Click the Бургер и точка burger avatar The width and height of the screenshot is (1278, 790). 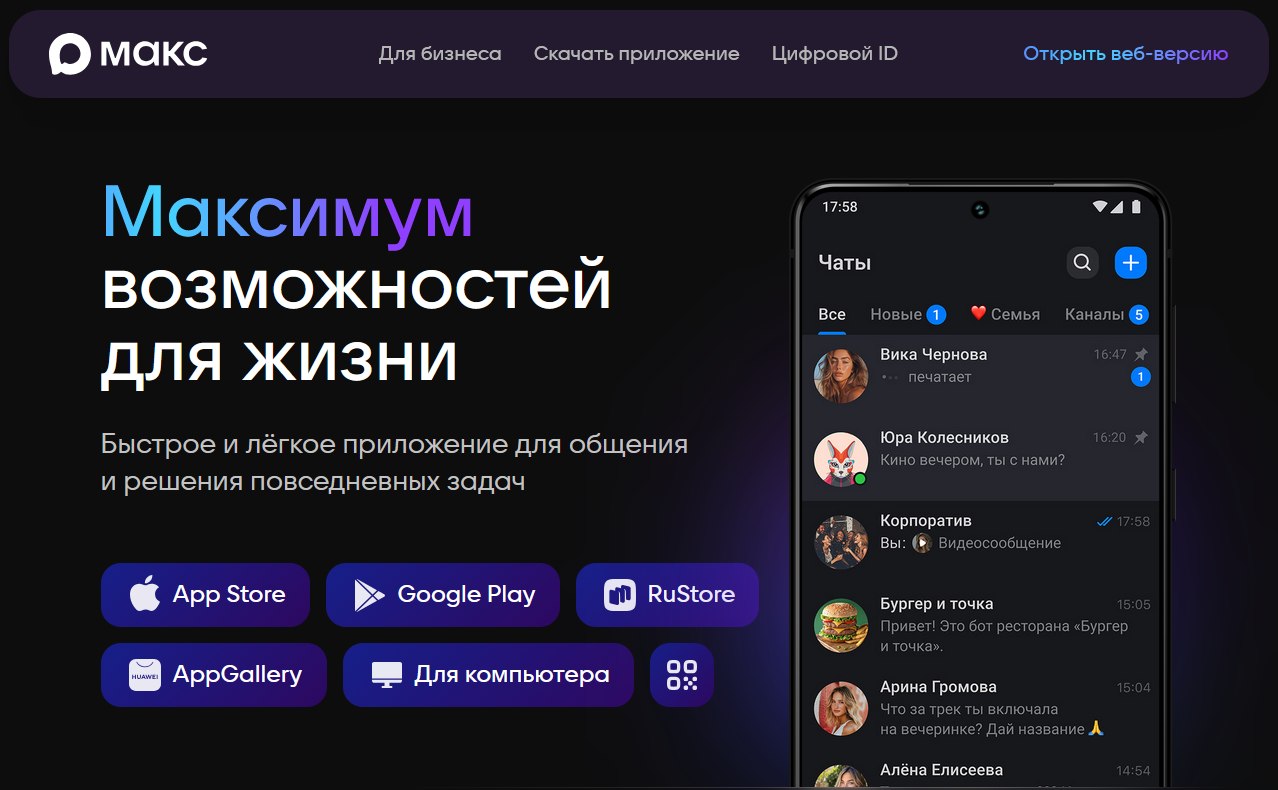coord(841,625)
